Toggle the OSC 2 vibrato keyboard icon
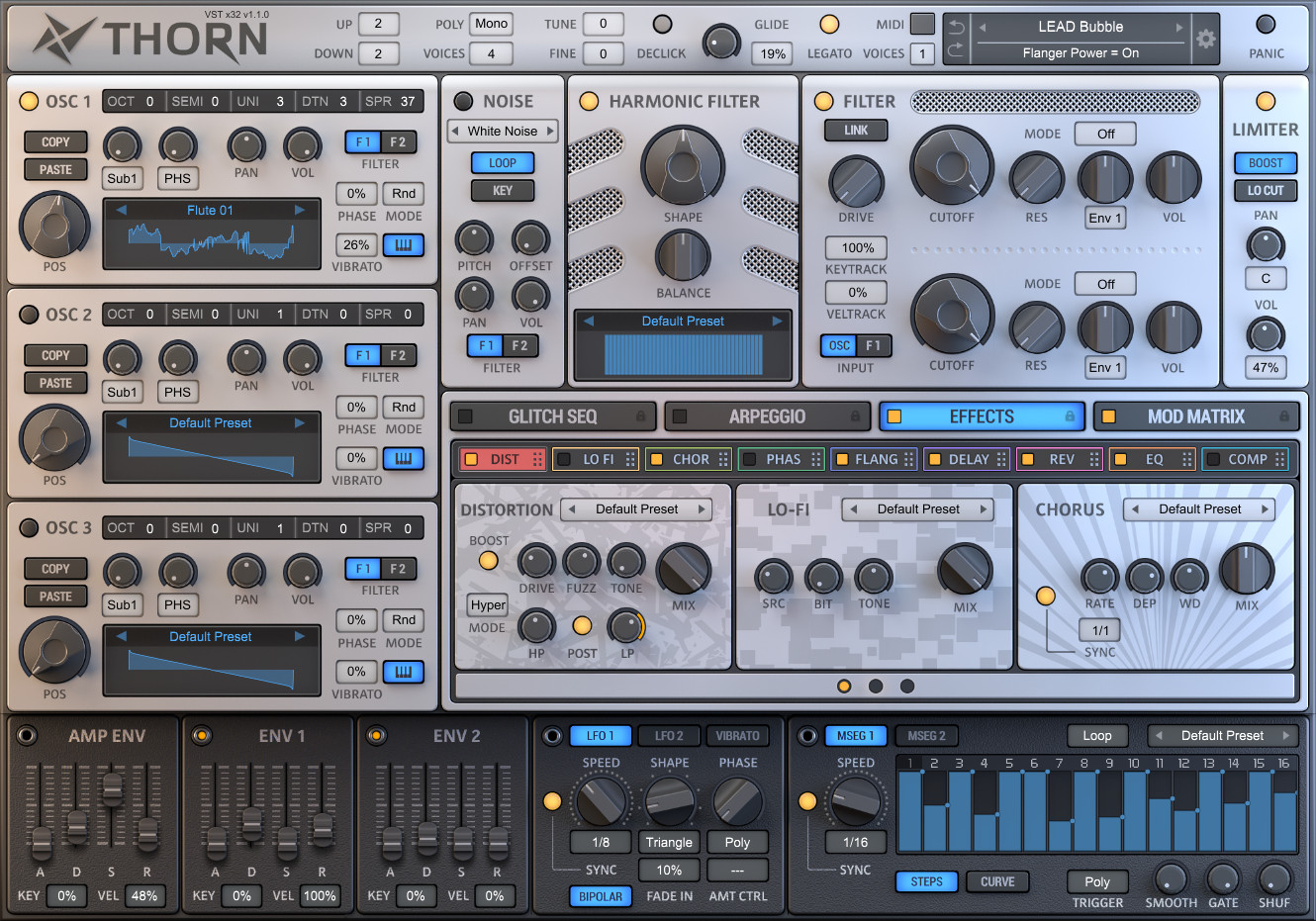The width and height of the screenshot is (1316, 921). [x=404, y=458]
